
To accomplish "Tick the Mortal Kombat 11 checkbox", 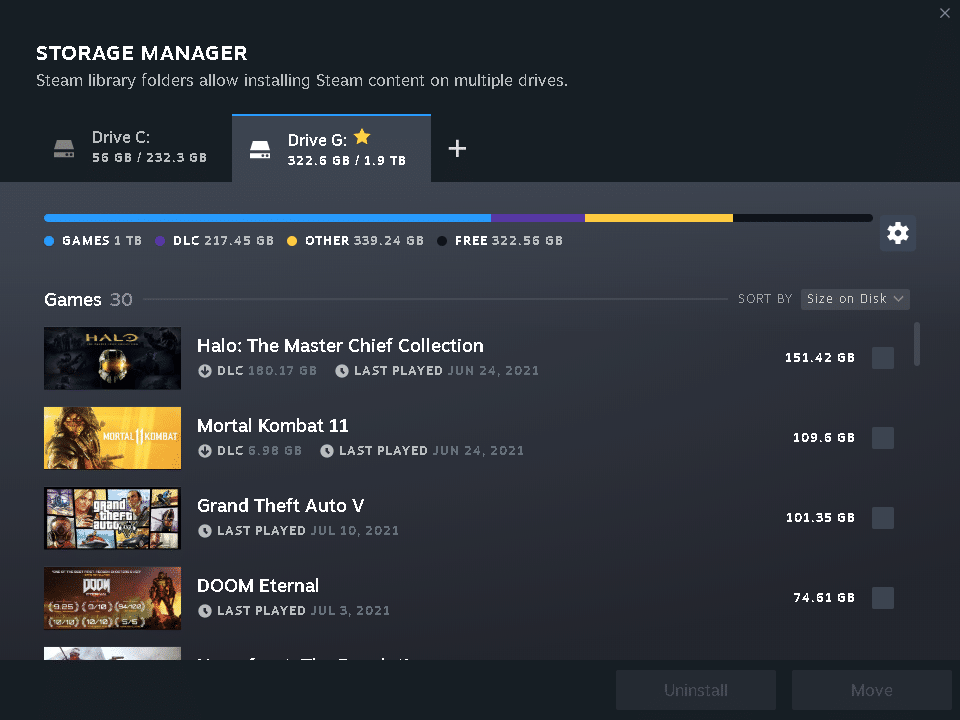I will (x=883, y=438).
